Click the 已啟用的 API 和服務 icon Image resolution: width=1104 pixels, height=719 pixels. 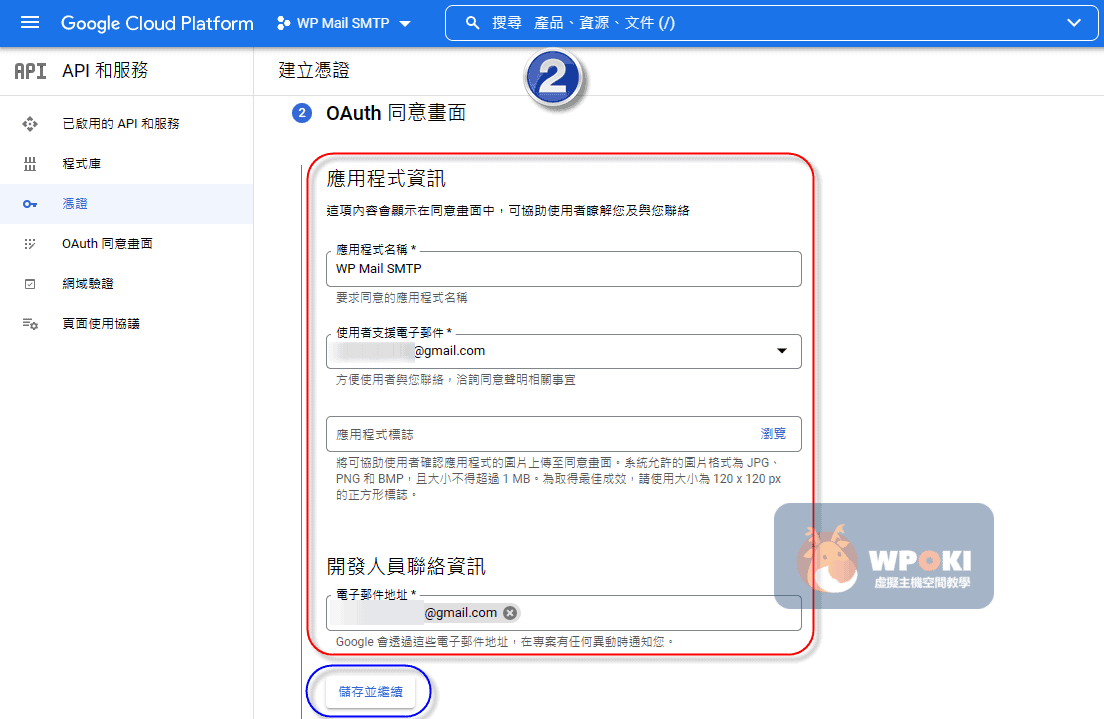point(30,124)
